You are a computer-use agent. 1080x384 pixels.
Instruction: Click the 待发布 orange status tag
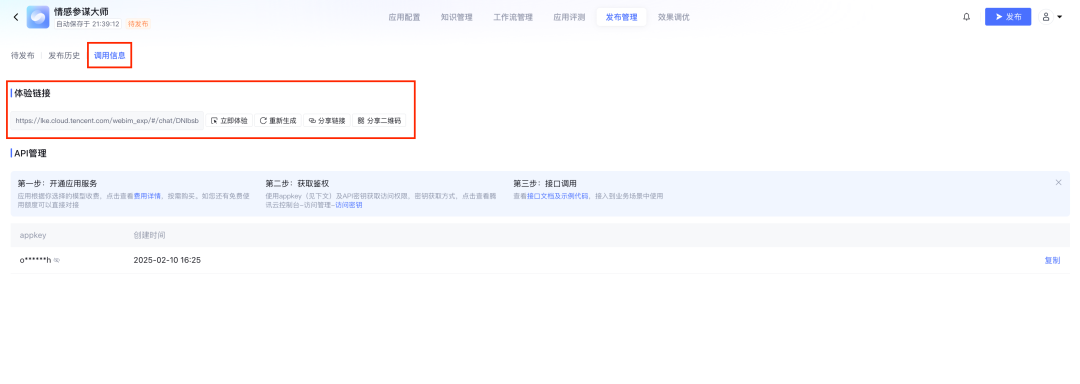coord(138,23)
